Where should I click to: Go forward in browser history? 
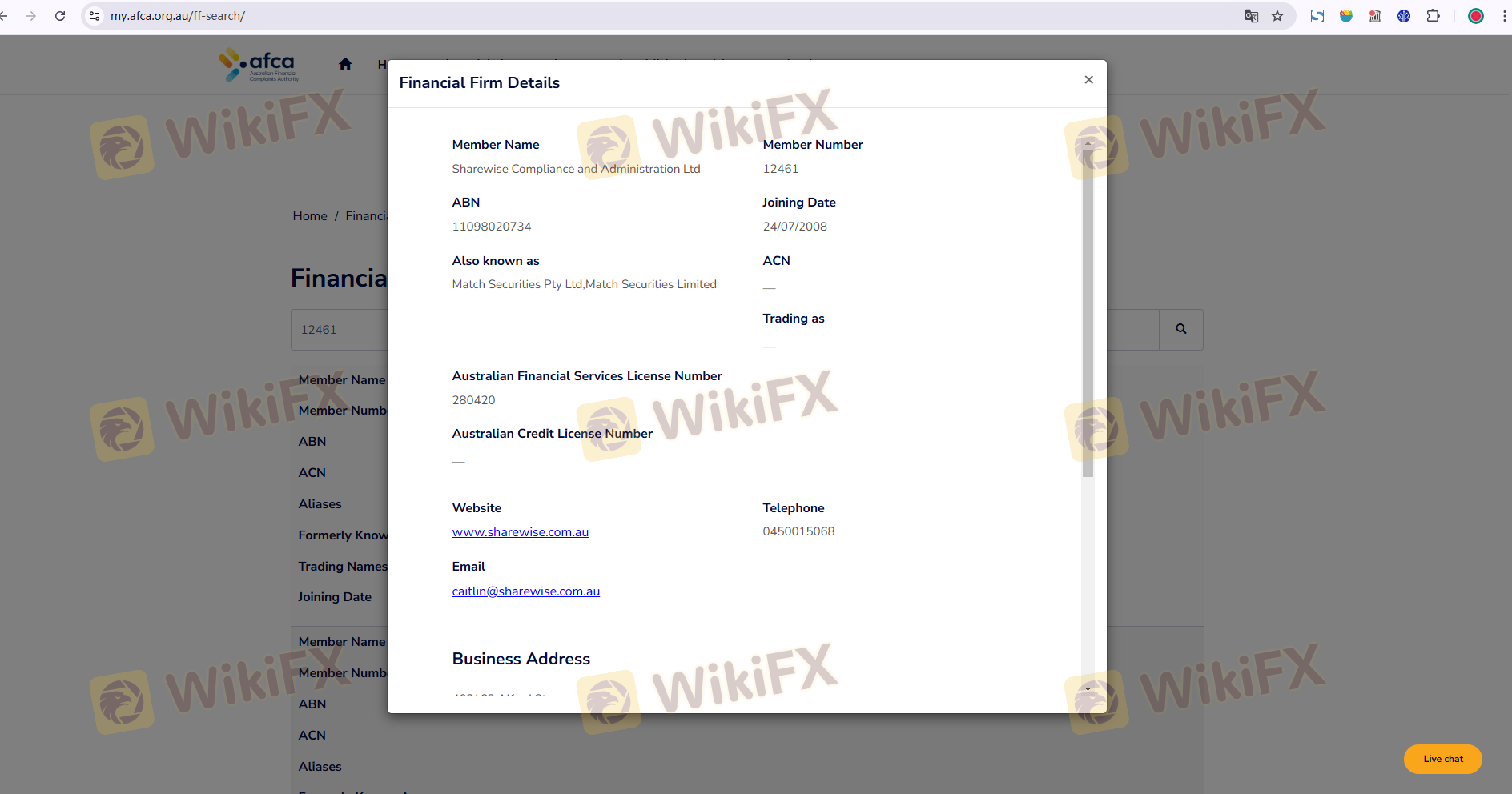pos(31,16)
